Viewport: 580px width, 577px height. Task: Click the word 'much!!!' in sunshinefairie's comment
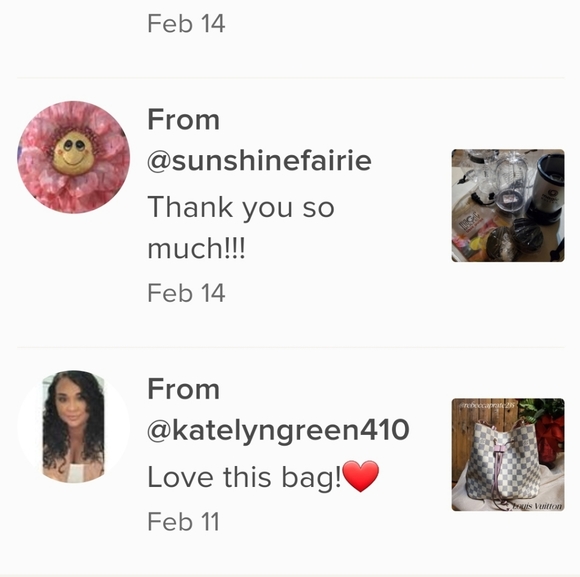pos(196,248)
